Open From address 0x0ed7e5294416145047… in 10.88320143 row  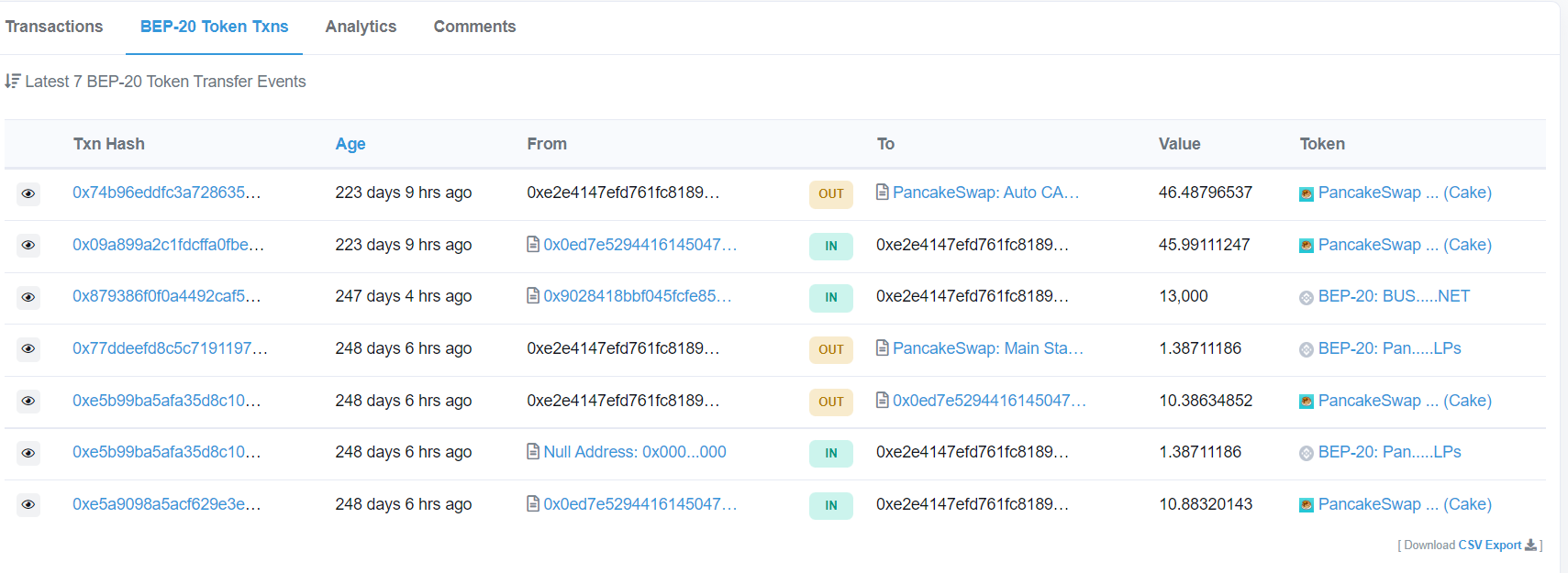click(x=640, y=504)
